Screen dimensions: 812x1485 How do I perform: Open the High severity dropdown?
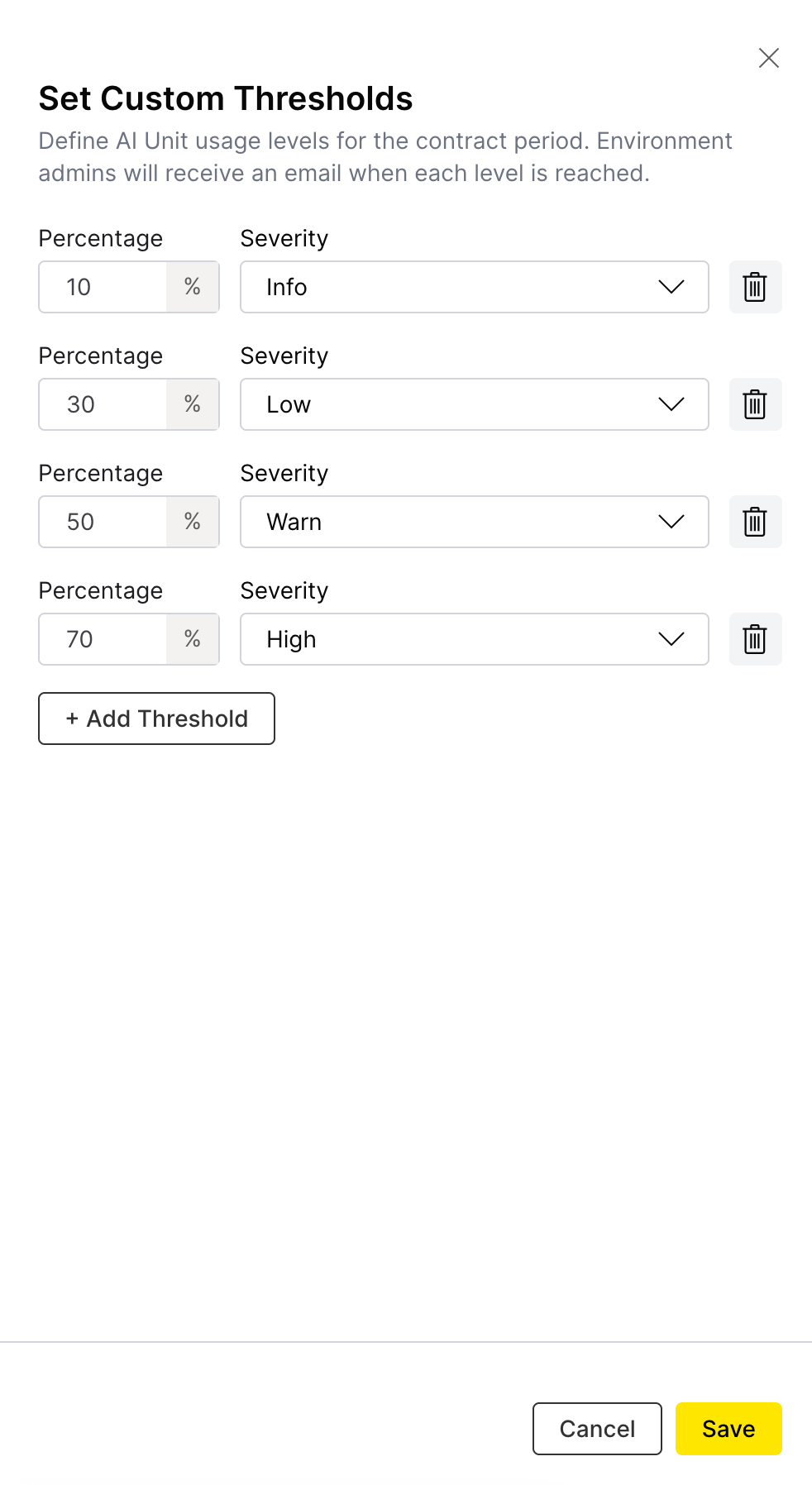pos(475,639)
